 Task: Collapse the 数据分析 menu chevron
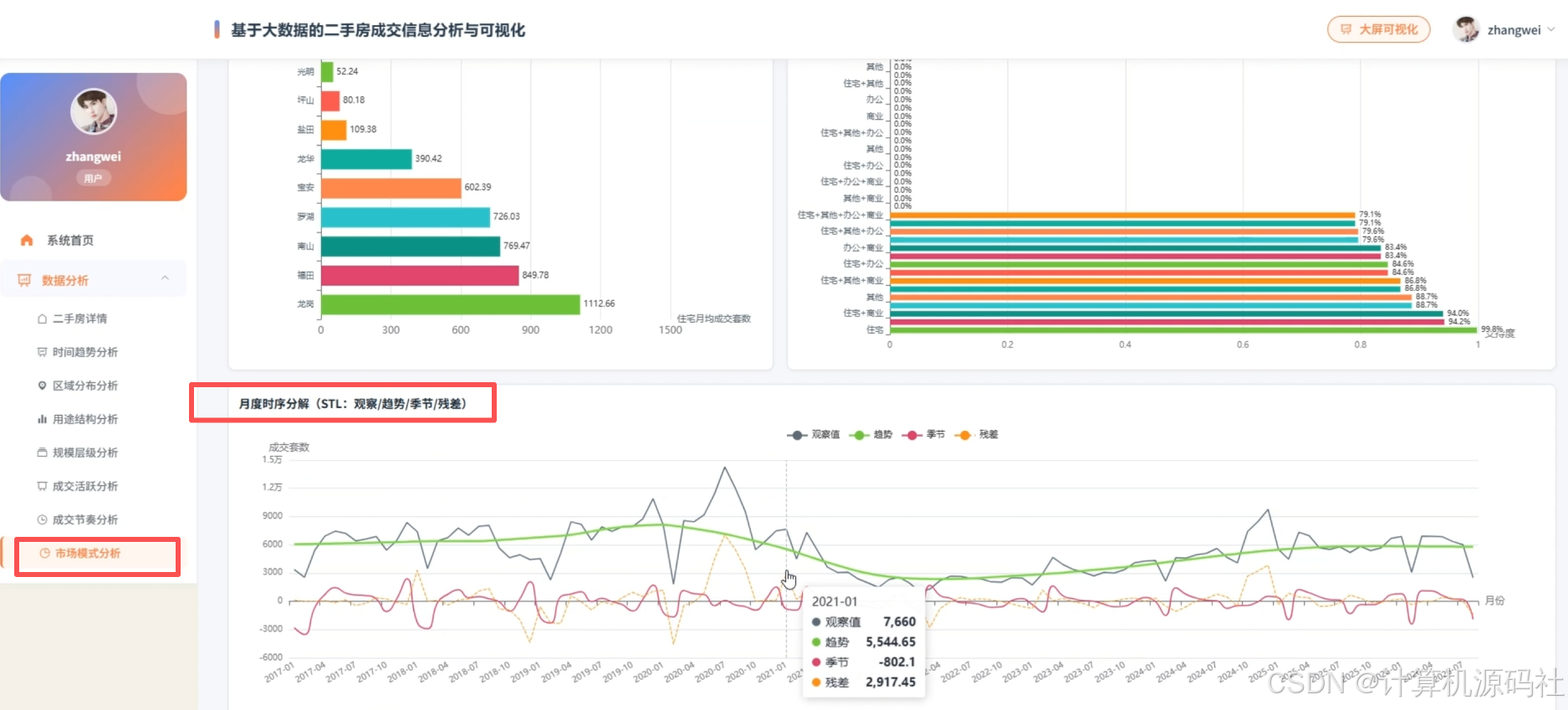click(165, 278)
